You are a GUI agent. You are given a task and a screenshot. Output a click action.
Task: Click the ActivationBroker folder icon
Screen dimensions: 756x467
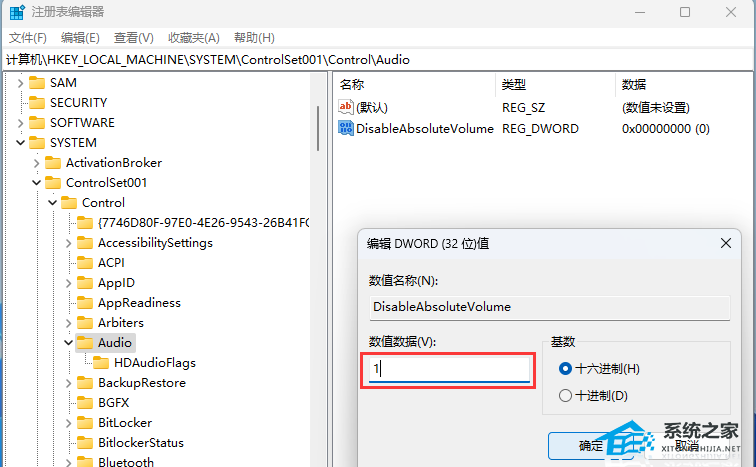click(53, 163)
